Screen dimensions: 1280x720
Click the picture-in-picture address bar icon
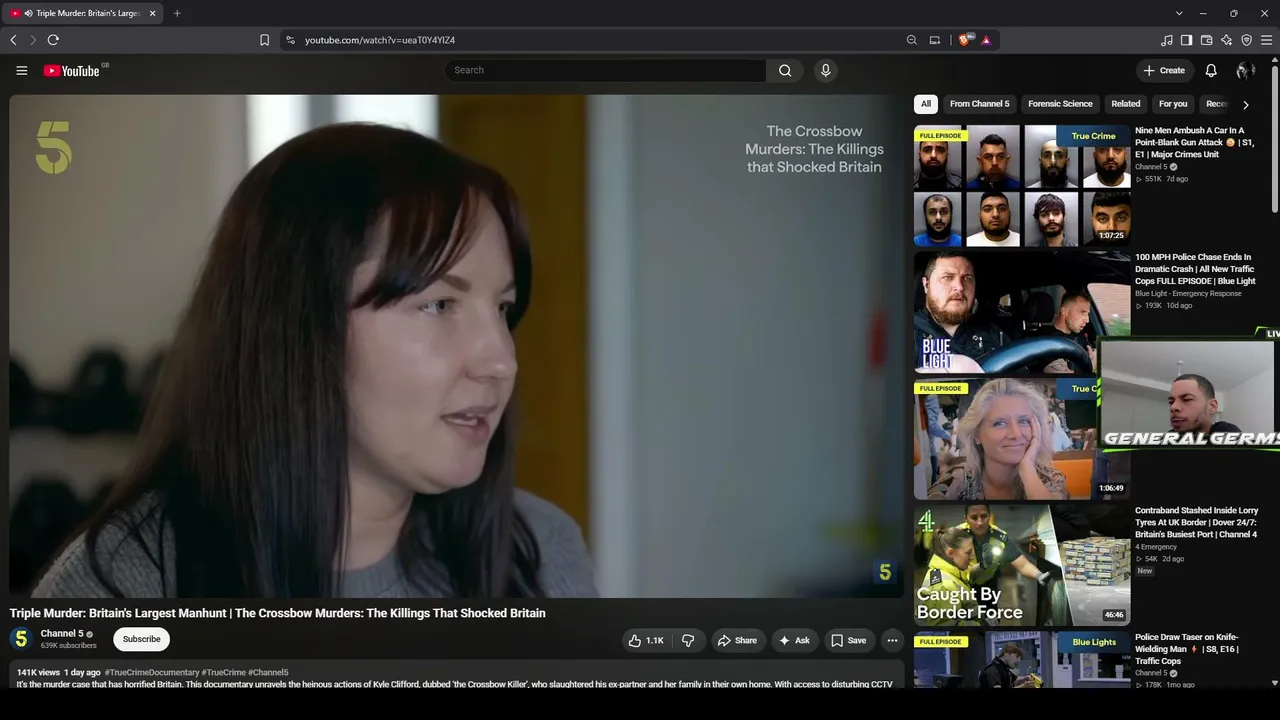point(935,40)
